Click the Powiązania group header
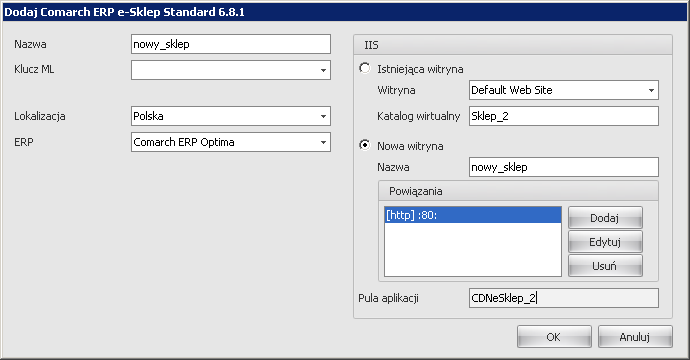The height and width of the screenshot is (360, 690). pos(518,191)
